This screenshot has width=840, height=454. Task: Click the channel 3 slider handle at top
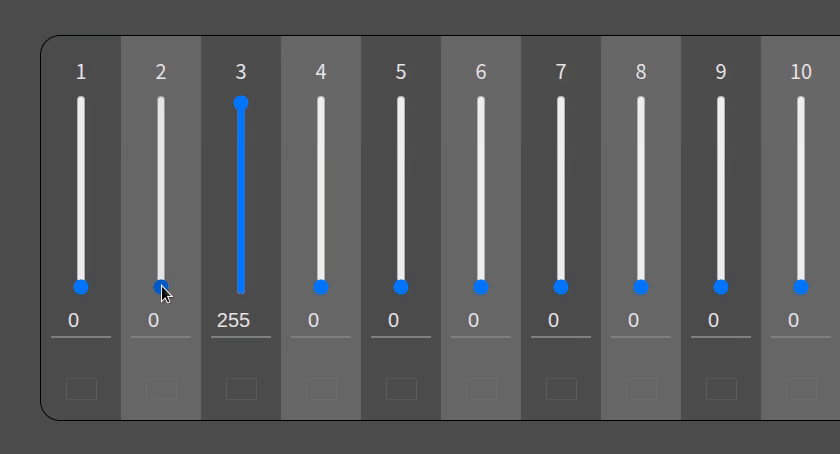point(241,103)
